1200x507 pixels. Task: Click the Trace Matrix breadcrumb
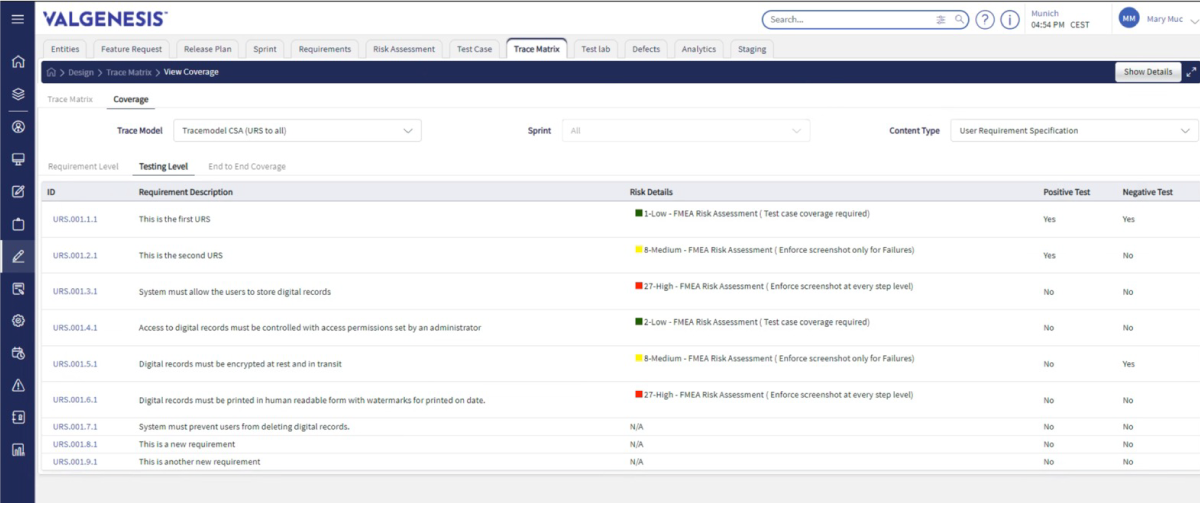click(x=129, y=72)
